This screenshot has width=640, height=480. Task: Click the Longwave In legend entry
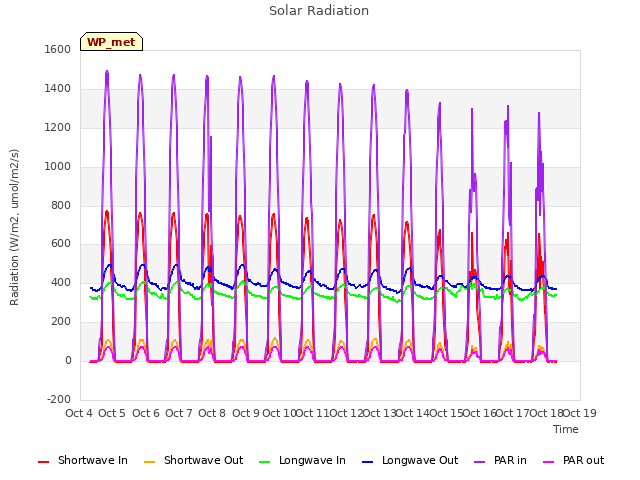(302, 460)
